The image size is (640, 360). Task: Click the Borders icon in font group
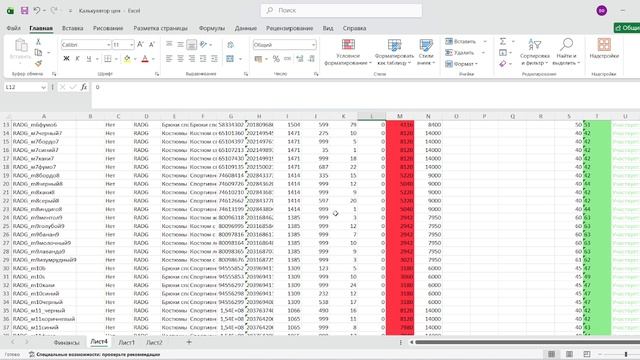click(x=108, y=59)
